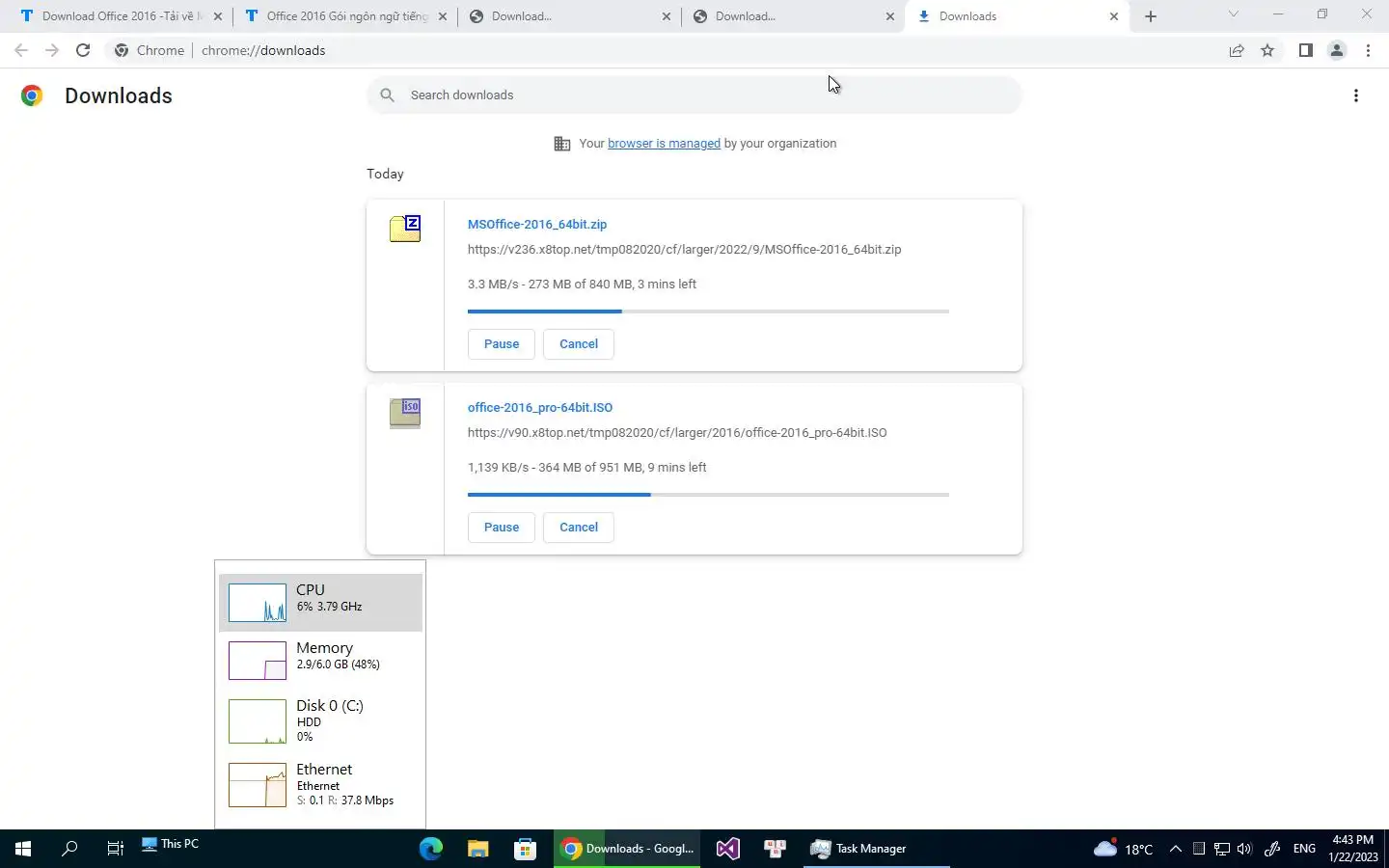Screen dimensions: 1389x868
Task: Pause the MSOffice-2016_64bit.zip download
Action: point(502,344)
